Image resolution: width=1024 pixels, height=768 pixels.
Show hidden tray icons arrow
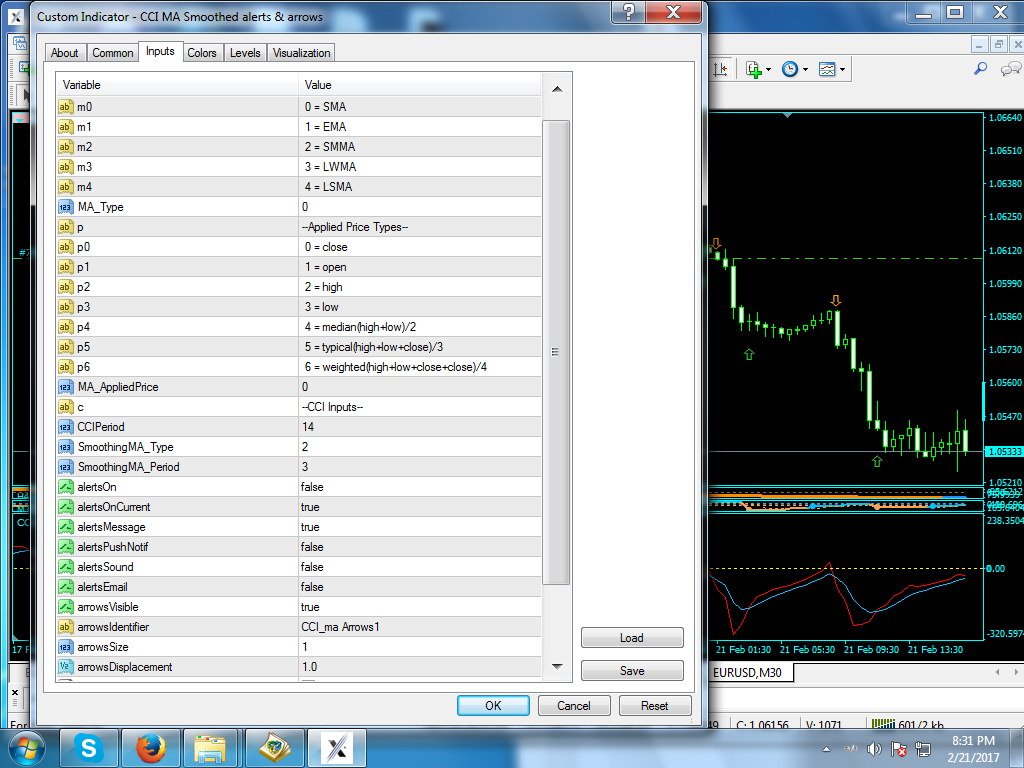click(826, 749)
